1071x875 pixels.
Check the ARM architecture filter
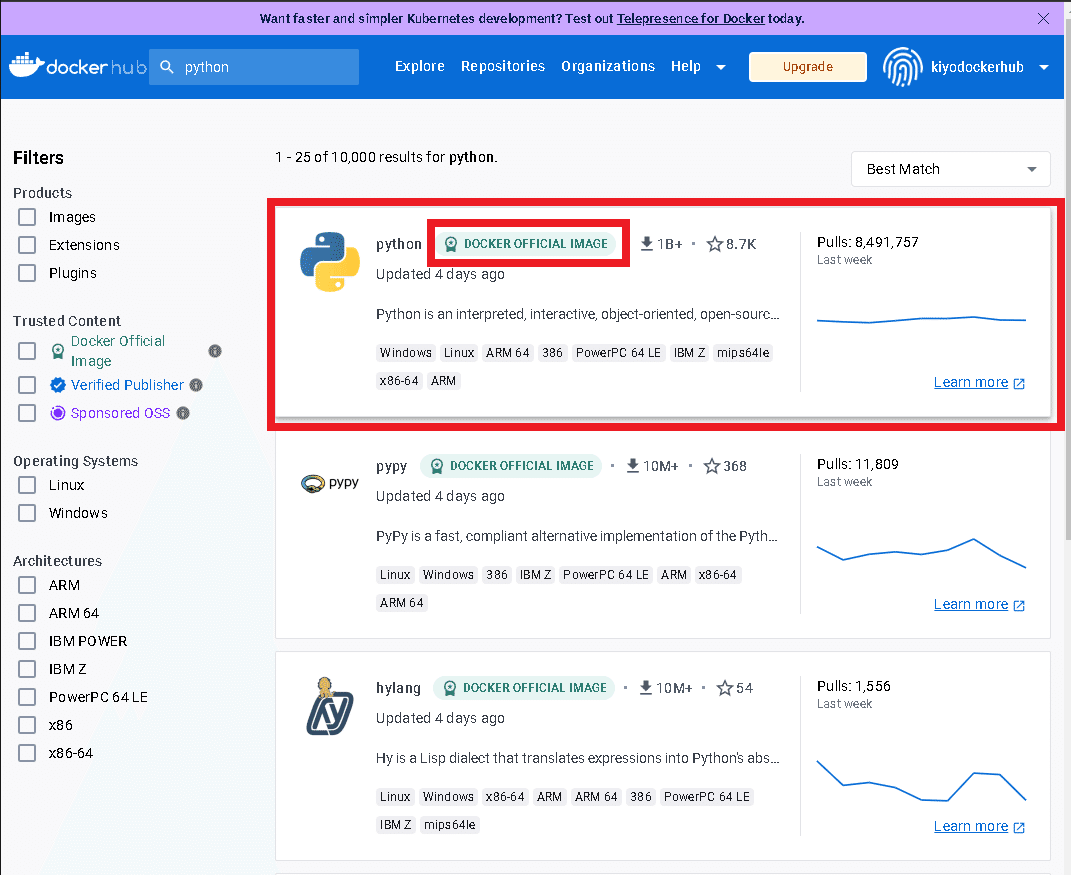point(27,585)
